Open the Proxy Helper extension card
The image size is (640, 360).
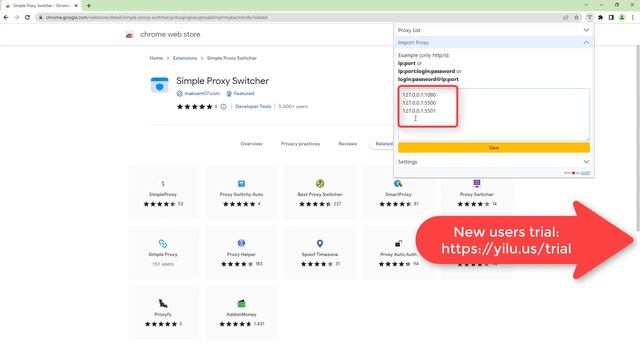241,253
